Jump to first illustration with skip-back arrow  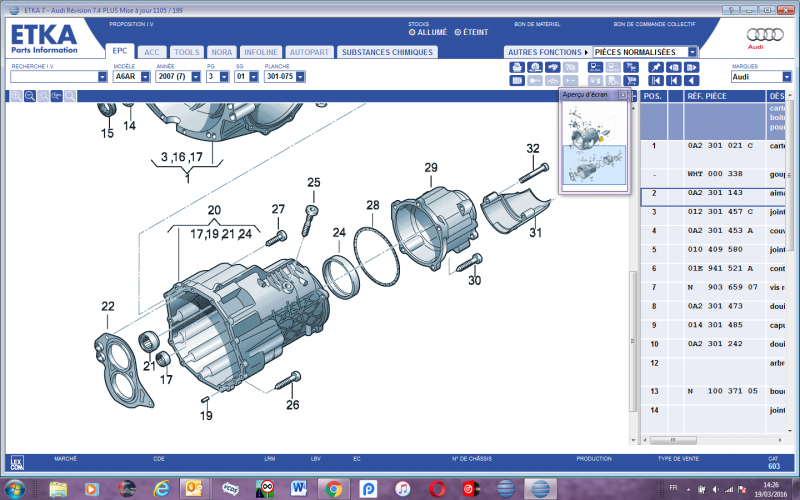tap(656, 80)
